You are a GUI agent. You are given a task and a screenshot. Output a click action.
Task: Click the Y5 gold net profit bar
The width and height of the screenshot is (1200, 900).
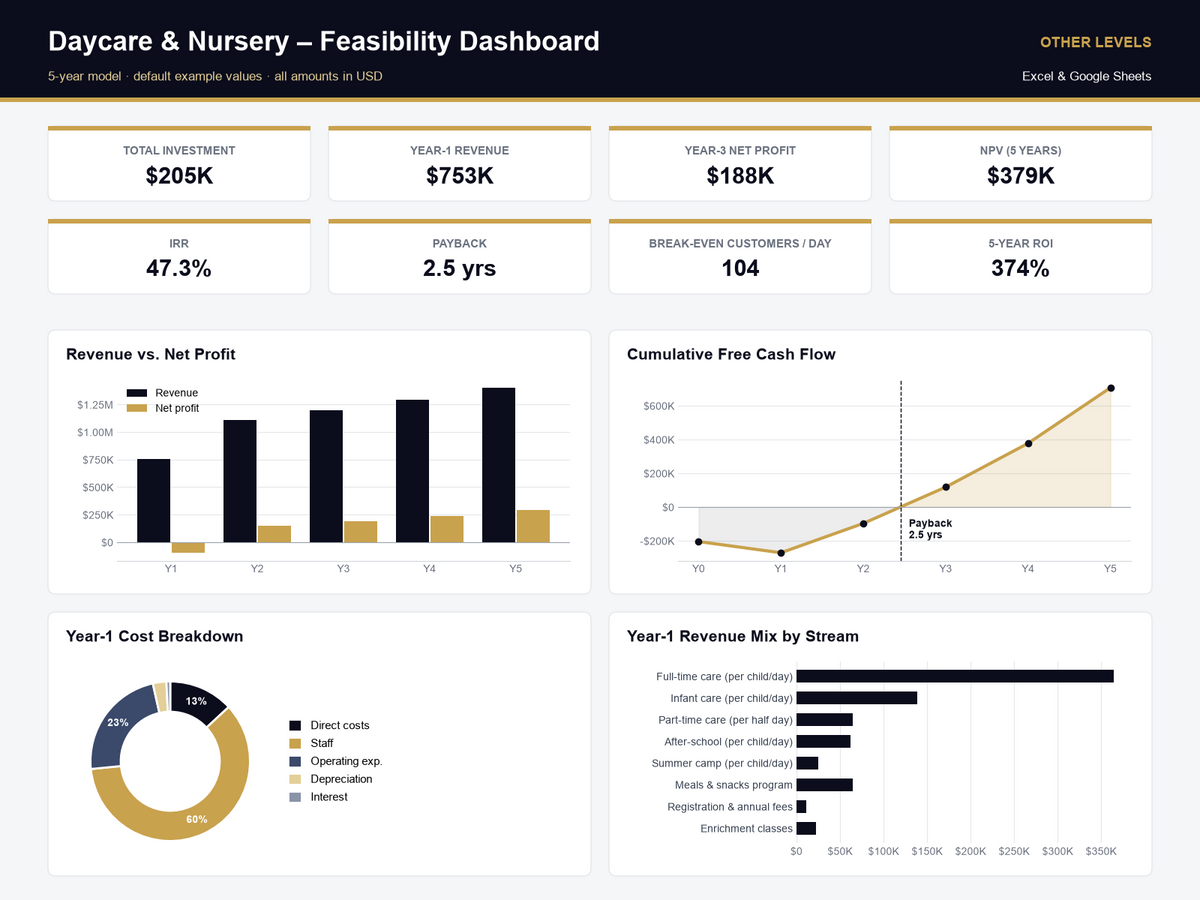coord(533,526)
